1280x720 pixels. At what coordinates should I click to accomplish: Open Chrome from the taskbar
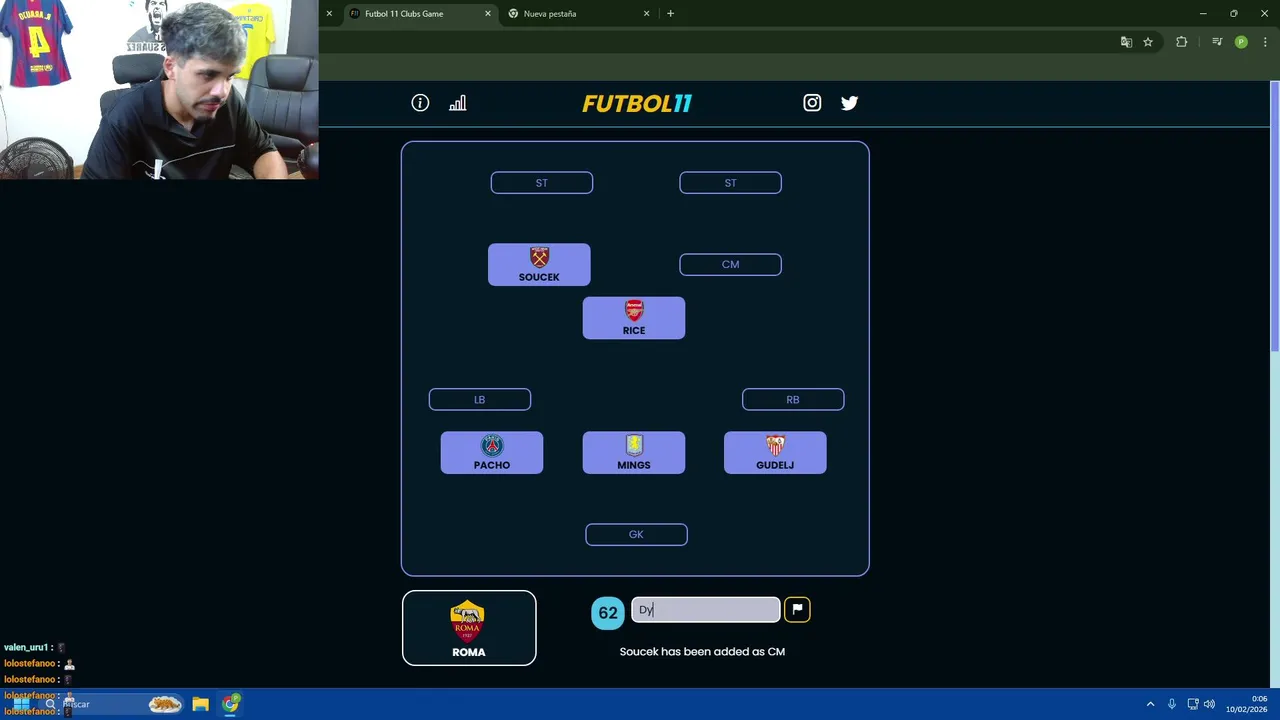[x=231, y=704]
